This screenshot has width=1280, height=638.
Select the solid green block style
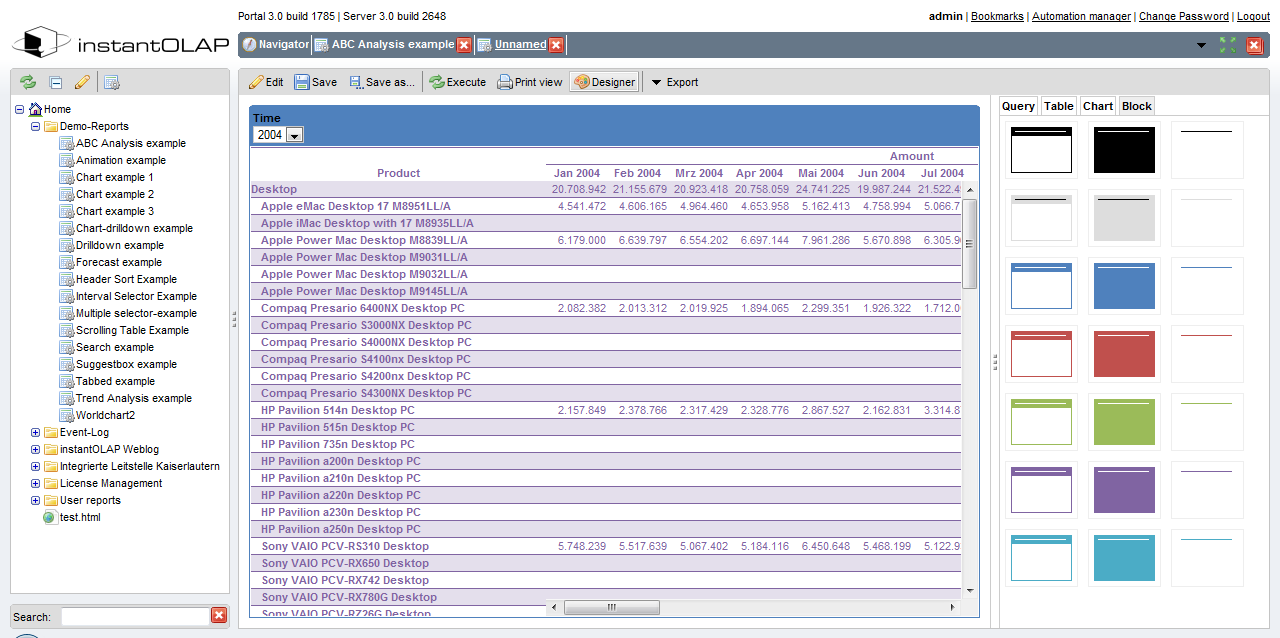(x=1124, y=422)
